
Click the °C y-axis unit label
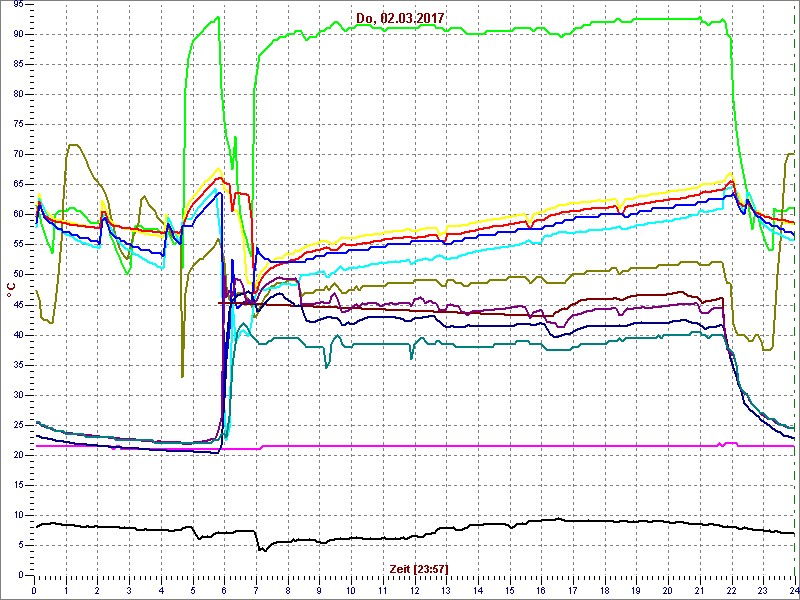pyautogui.click(x=10, y=290)
